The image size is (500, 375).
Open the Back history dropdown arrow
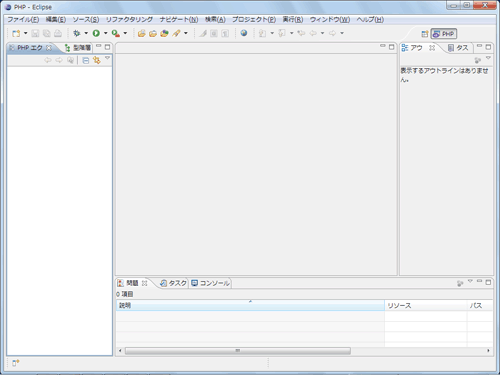pyautogui.click(x=322, y=33)
